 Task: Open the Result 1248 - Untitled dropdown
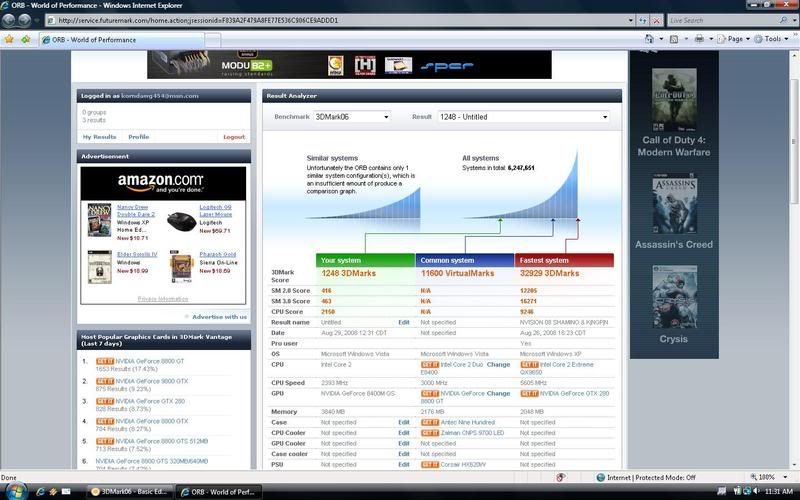[523, 117]
